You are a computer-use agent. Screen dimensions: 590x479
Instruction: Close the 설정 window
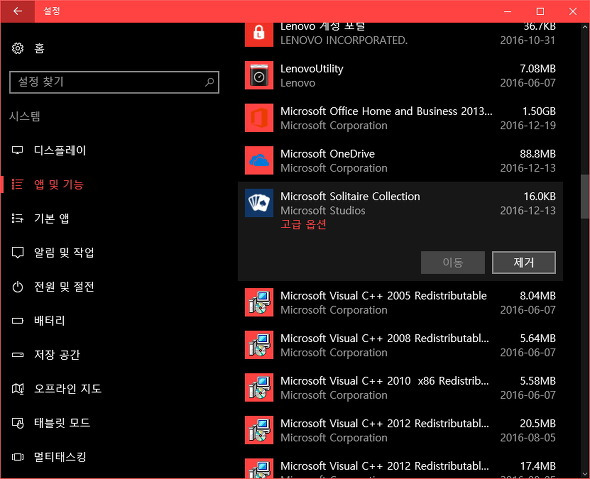pos(573,11)
